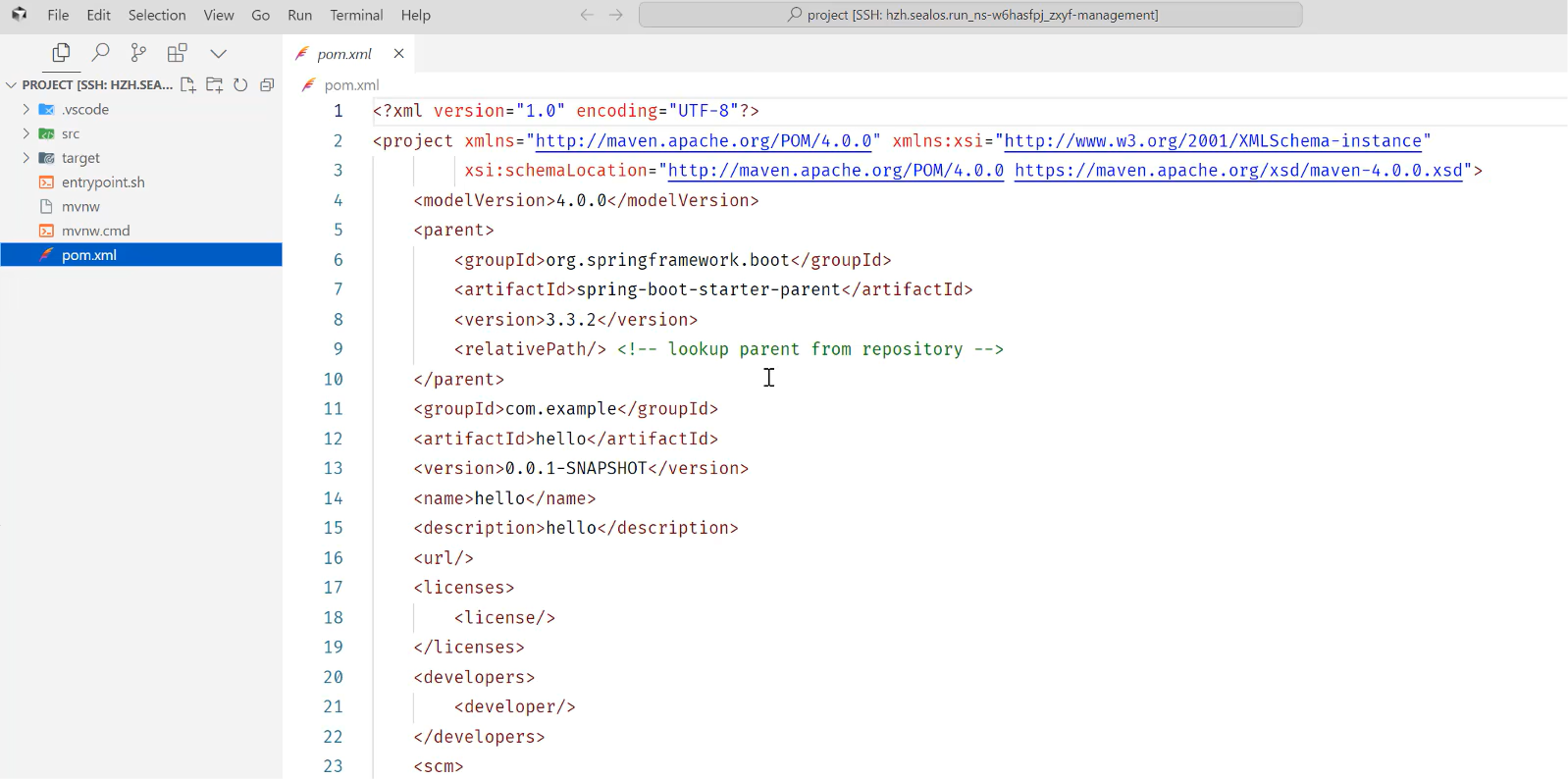Open the Go menu
Viewport: 1568px width, 779px height.
[260, 15]
